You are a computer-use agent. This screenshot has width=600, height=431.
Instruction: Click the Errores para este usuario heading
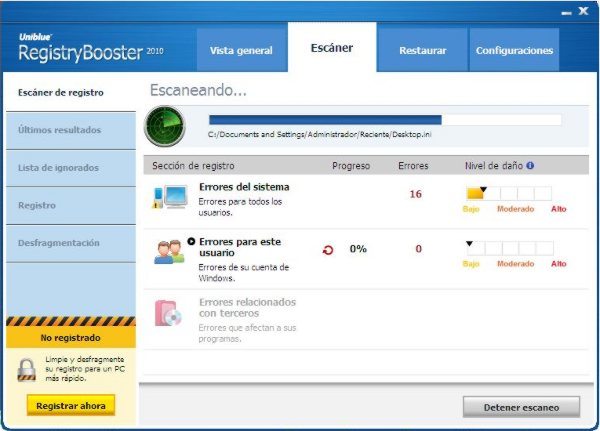240,247
